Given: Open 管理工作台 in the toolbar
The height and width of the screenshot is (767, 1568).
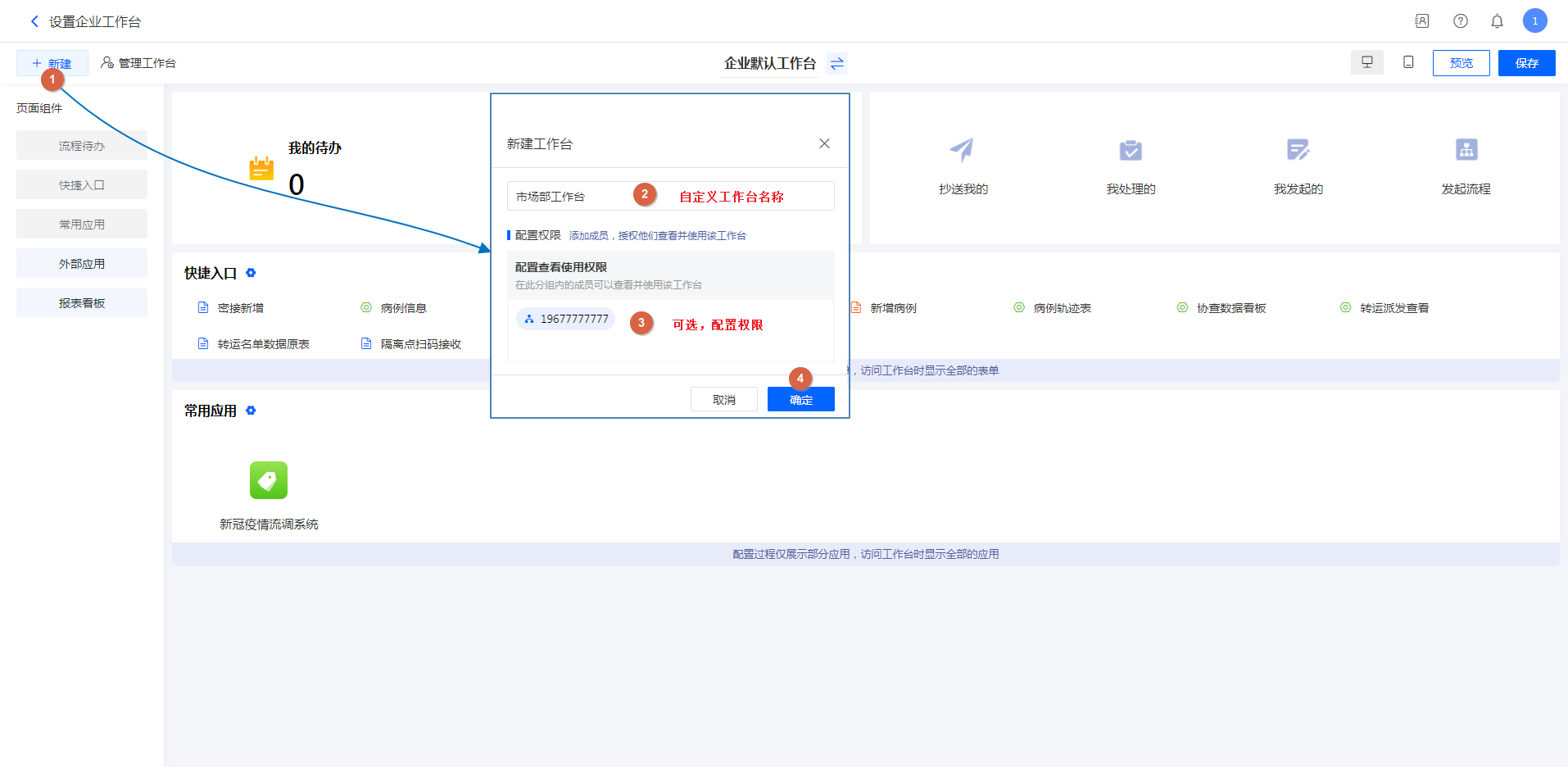Looking at the screenshot, I should [138, 63].
